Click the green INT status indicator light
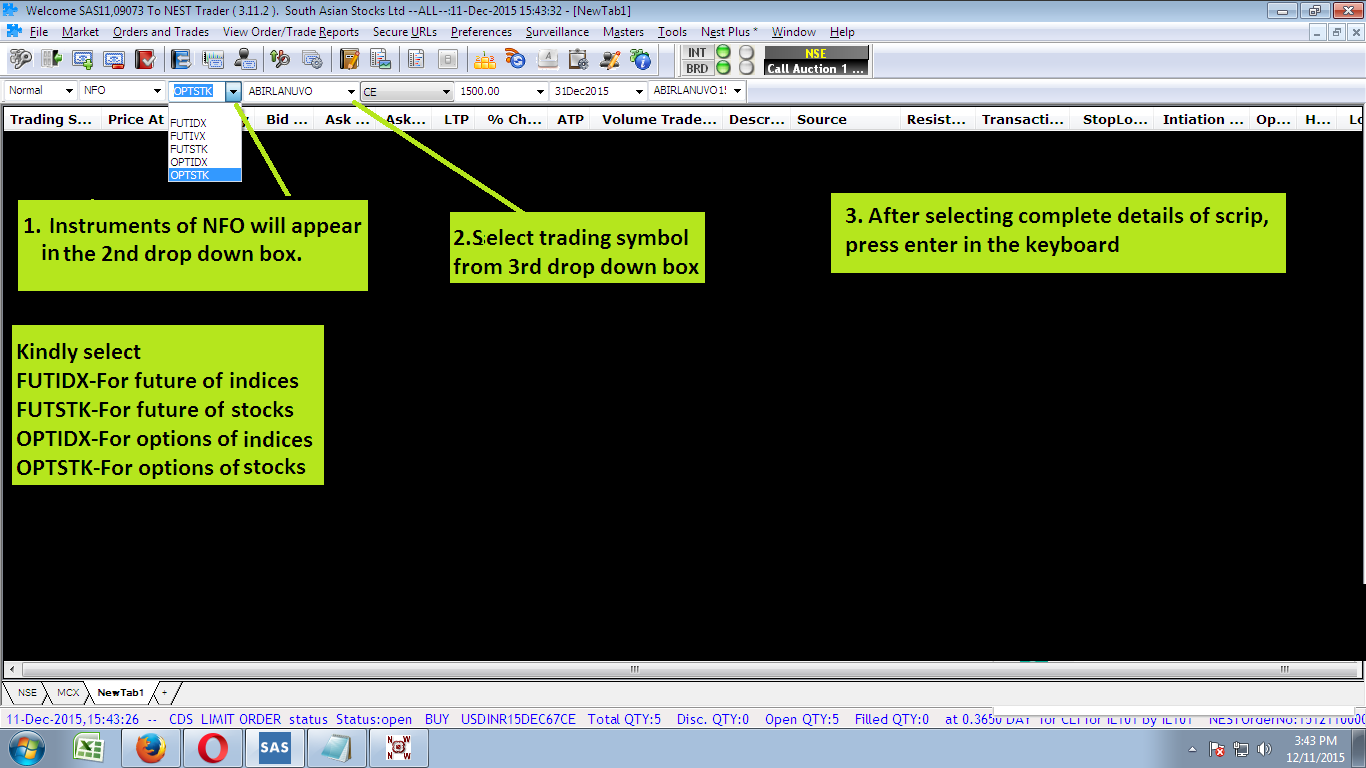This screenshot has height=768, width=1366. click(x=722, y=52)
